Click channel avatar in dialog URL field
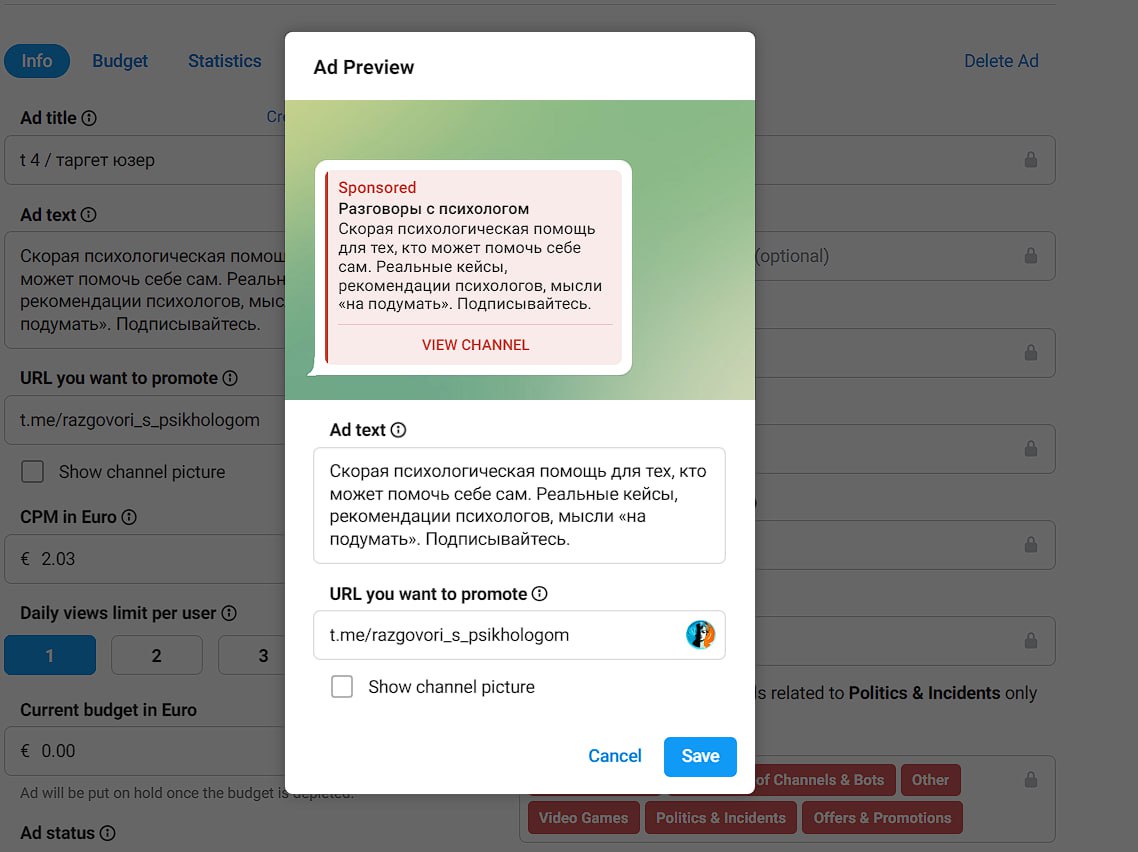This screenshot has height=852, width=1138. [x=700, y=635]
